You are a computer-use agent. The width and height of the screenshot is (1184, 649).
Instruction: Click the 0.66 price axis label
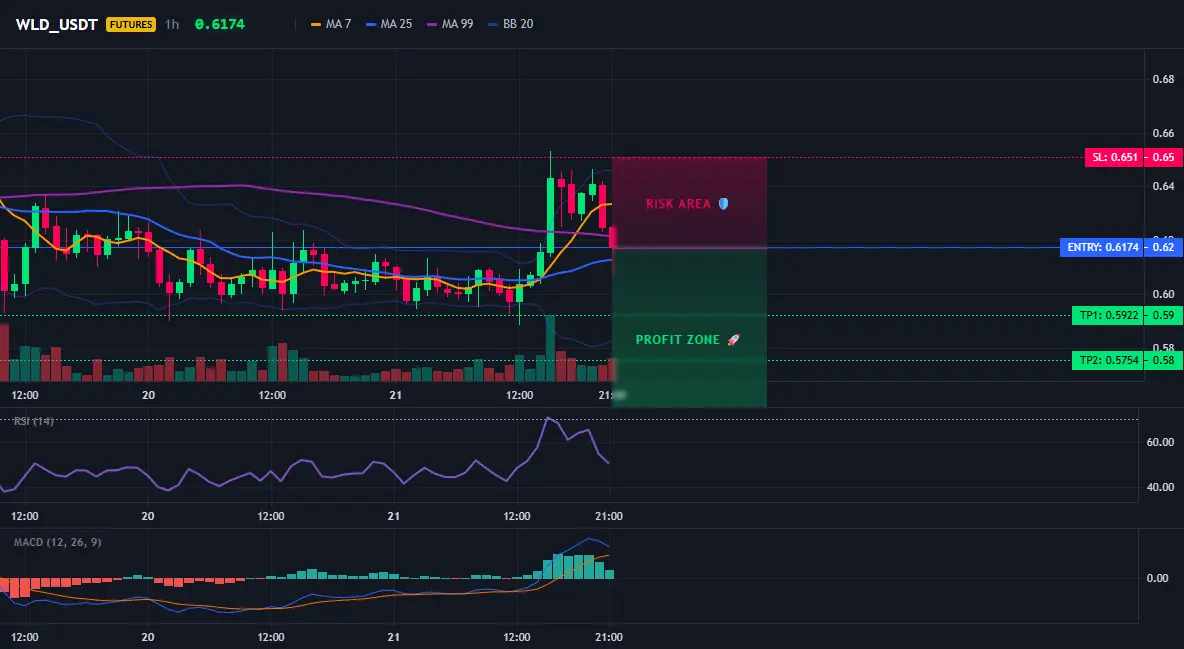1164,133
